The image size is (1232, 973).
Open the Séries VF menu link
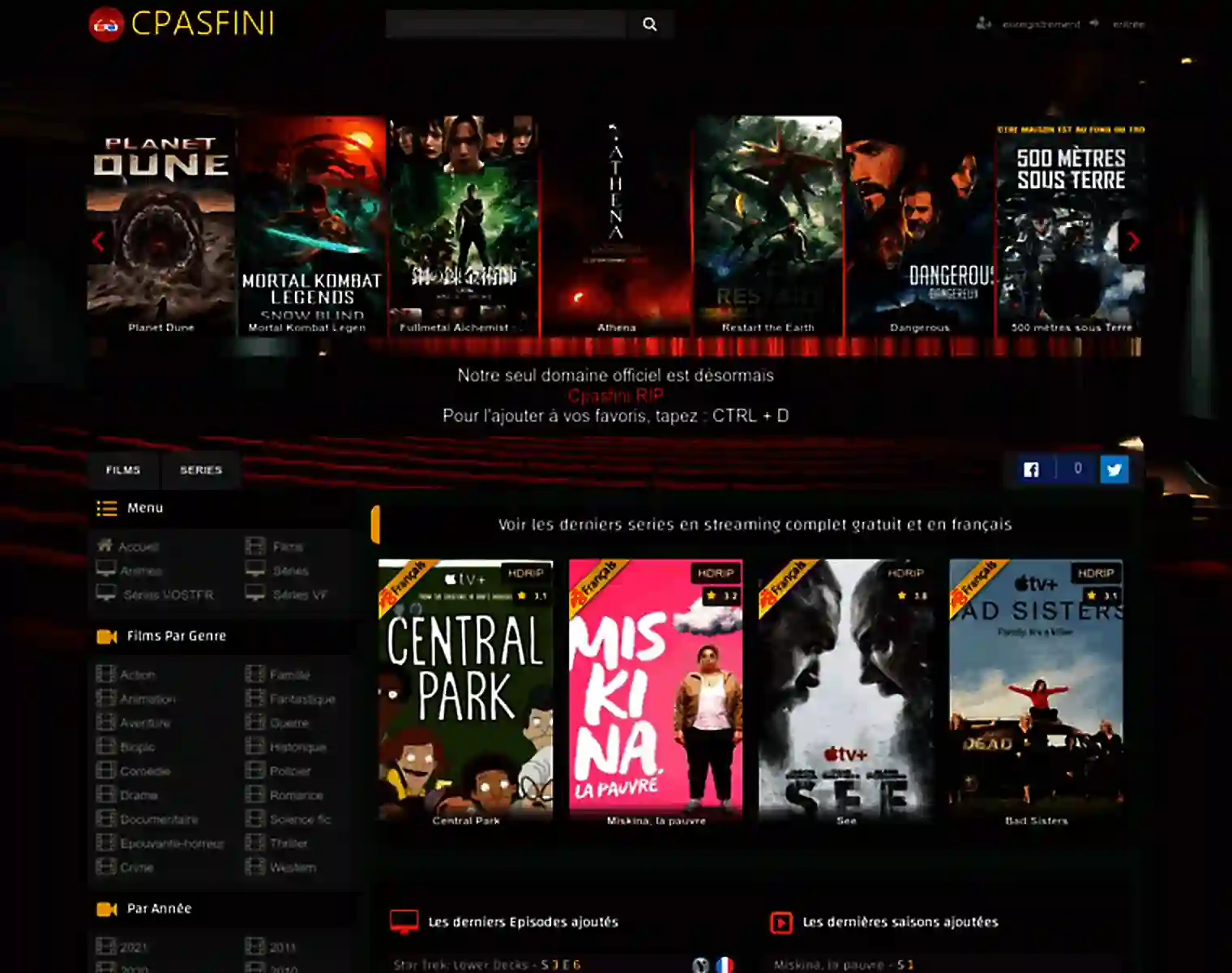point(300,595)
